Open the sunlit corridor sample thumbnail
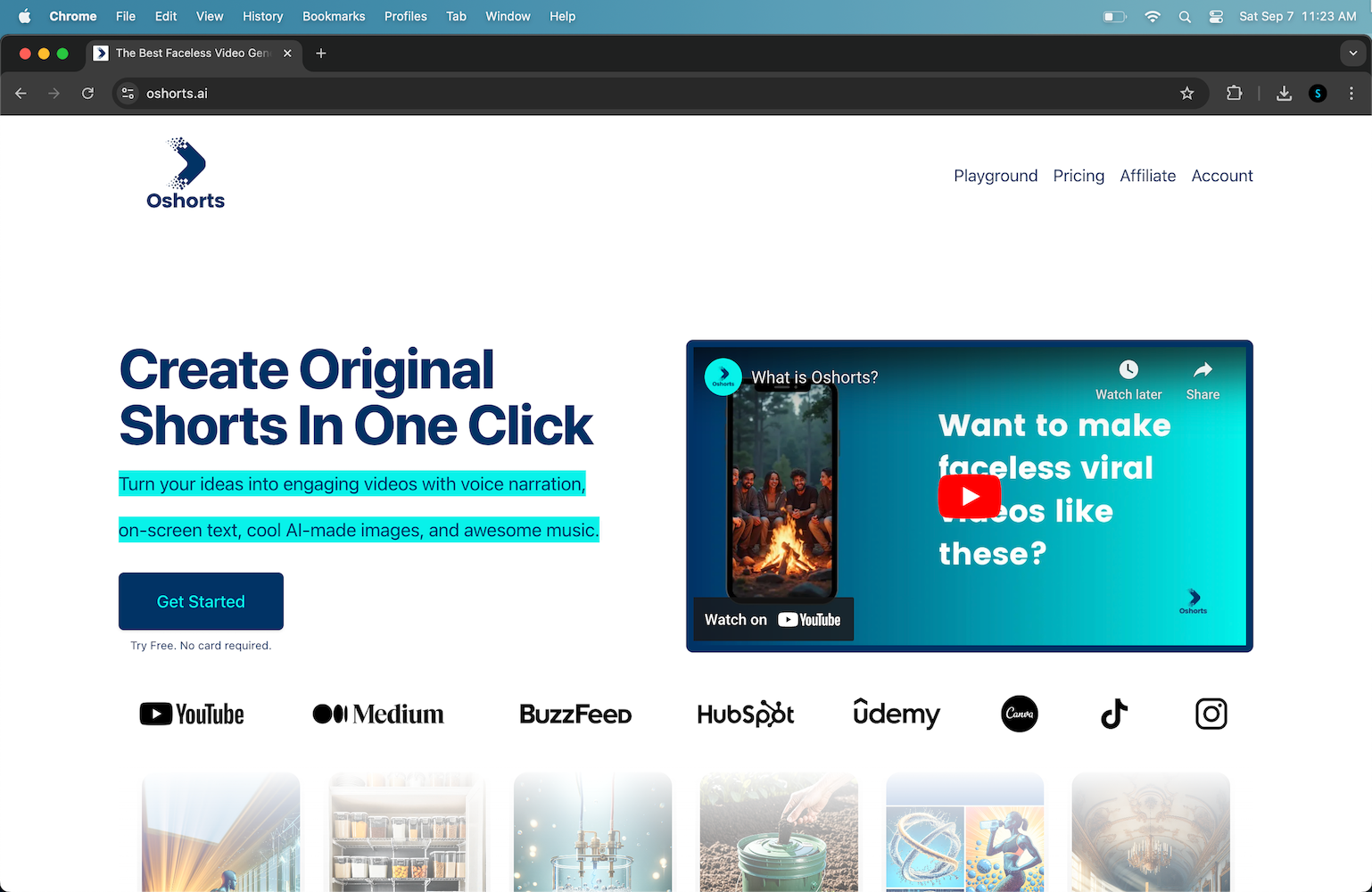 coord(221,832)
